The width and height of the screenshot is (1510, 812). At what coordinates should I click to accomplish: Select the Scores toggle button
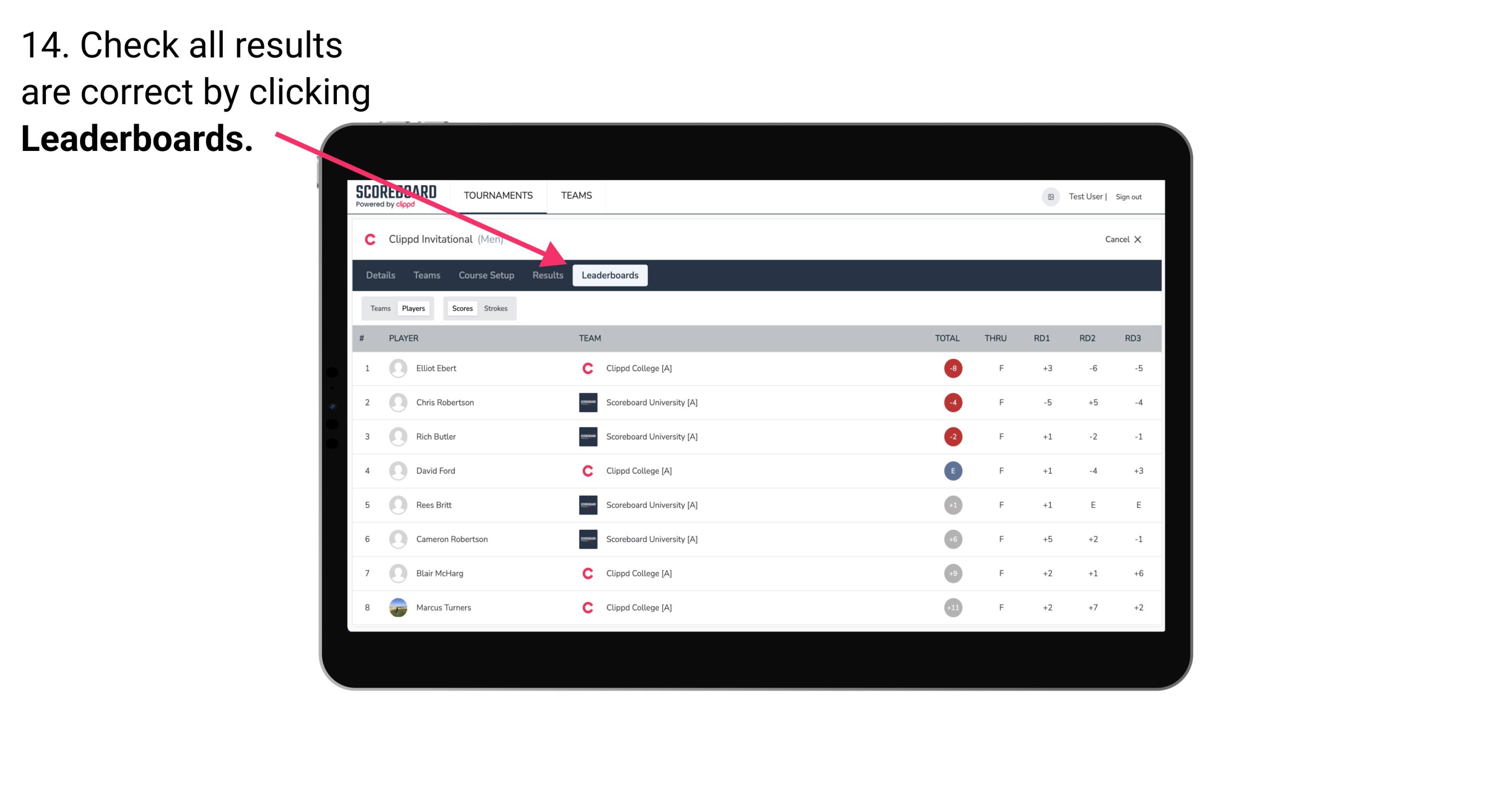tap(462, 308)
